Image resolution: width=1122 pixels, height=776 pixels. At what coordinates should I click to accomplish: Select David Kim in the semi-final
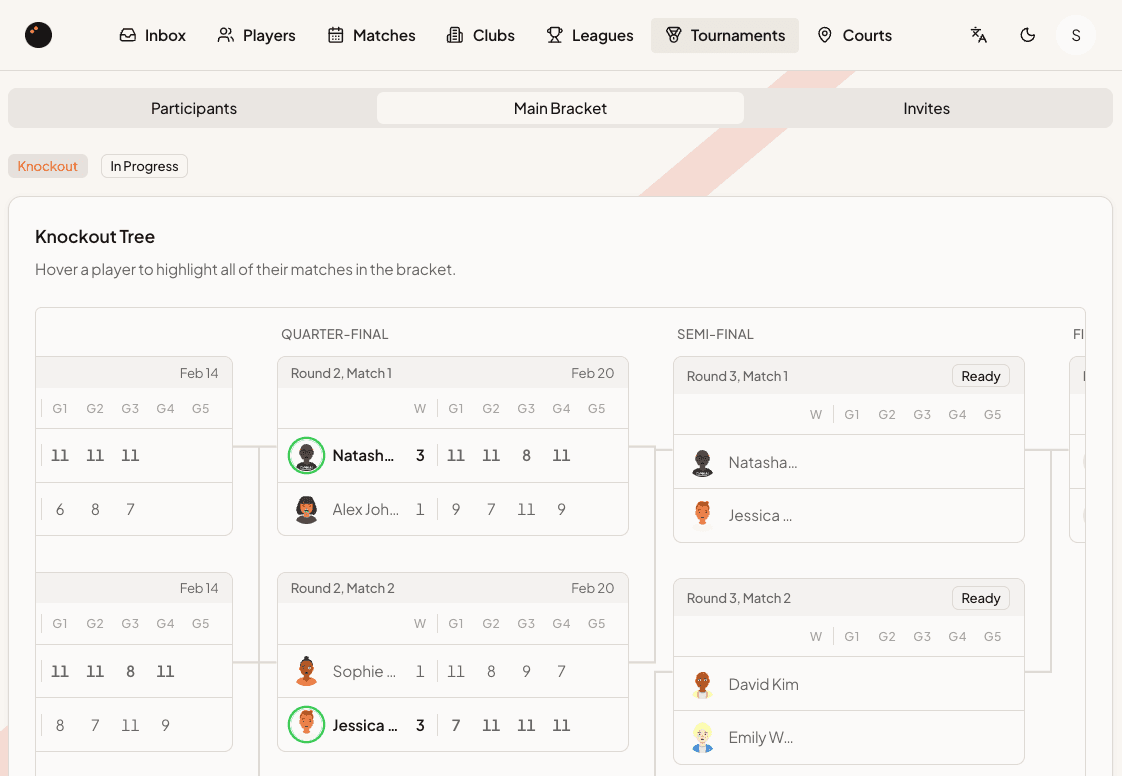click(x=762, y=684)
